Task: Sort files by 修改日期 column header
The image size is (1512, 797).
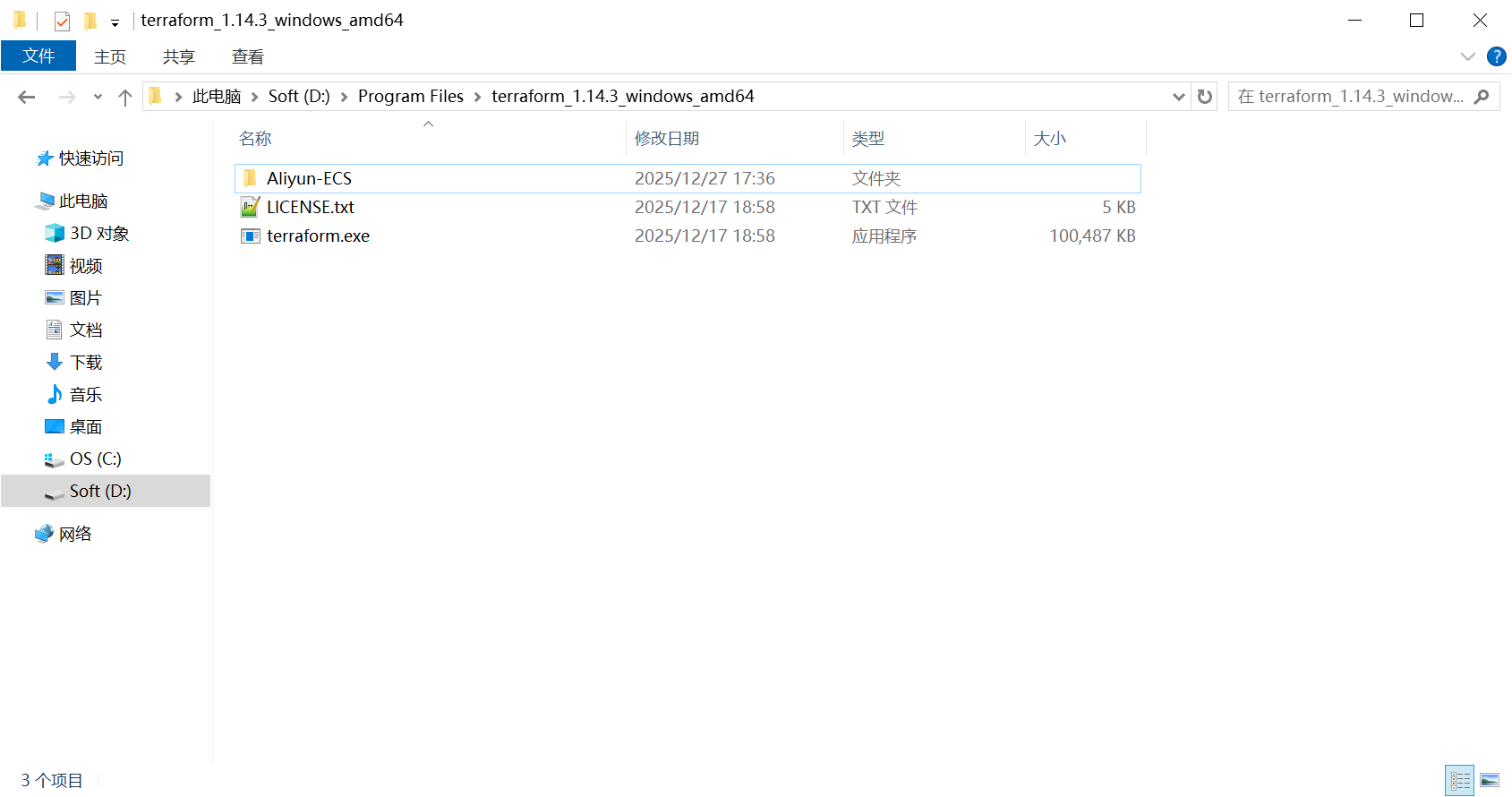Action: tap(667, 138)
